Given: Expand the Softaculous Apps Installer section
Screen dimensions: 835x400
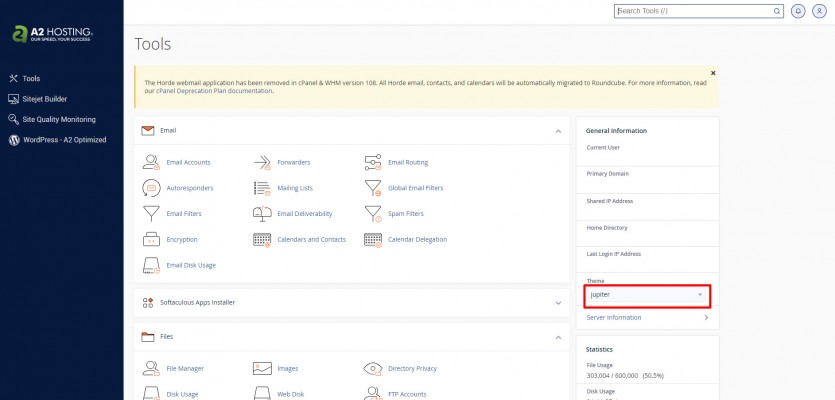Looking at the screenshot, I should tap(558, 302).
